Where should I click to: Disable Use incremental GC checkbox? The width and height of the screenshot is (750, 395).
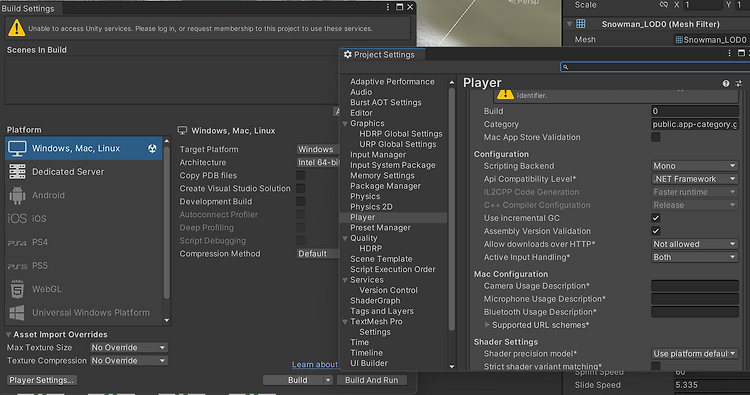tap(656, 218)
